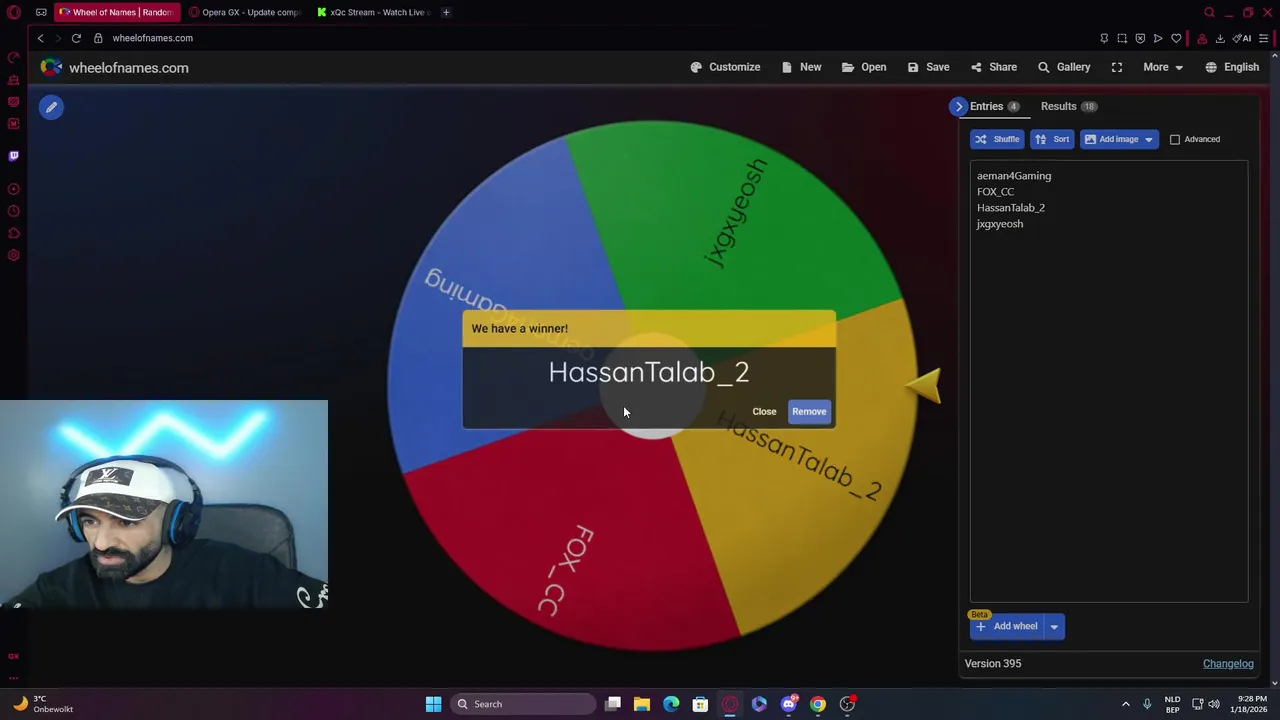
Task: Open Microsoft Edge from taskbar
Action: 671,704
